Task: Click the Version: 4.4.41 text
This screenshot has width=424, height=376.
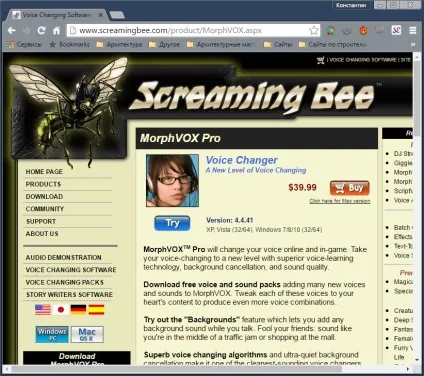Action: click(230, 220)
